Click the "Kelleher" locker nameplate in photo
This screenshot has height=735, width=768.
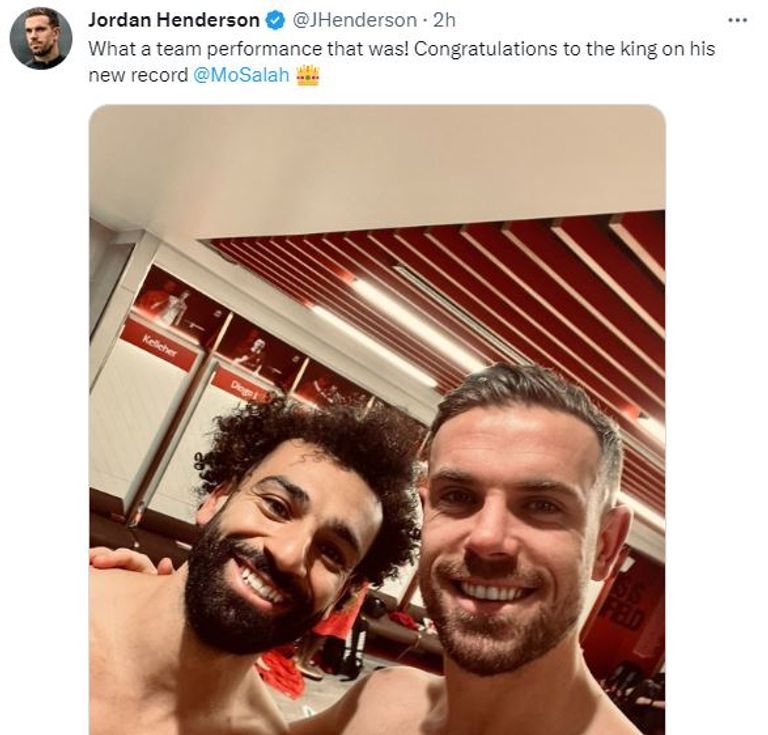coord(159,344)
